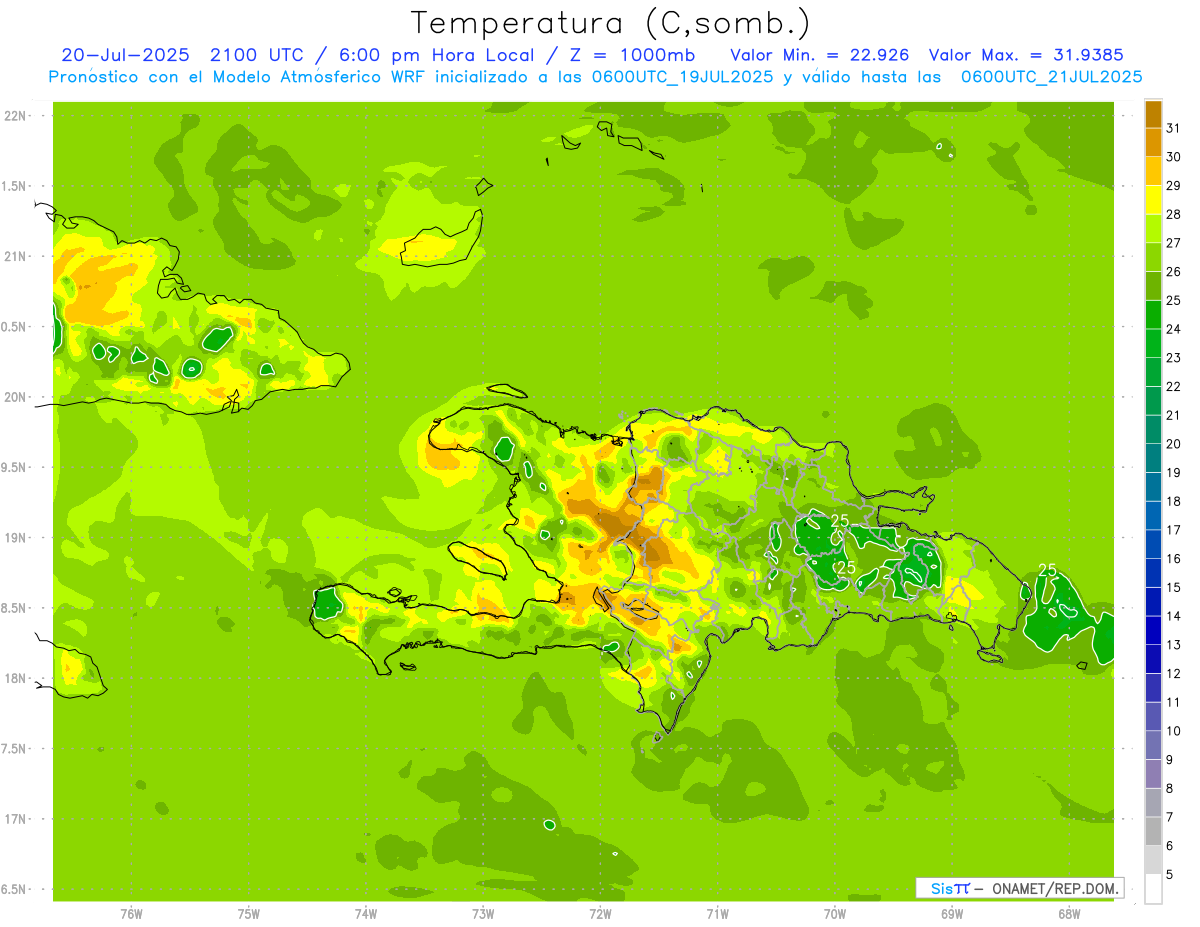Image resolution: width=1200 pixels, height=927 pixels.
Task: Click the legend value label '18'
Action: point(1174,501)
